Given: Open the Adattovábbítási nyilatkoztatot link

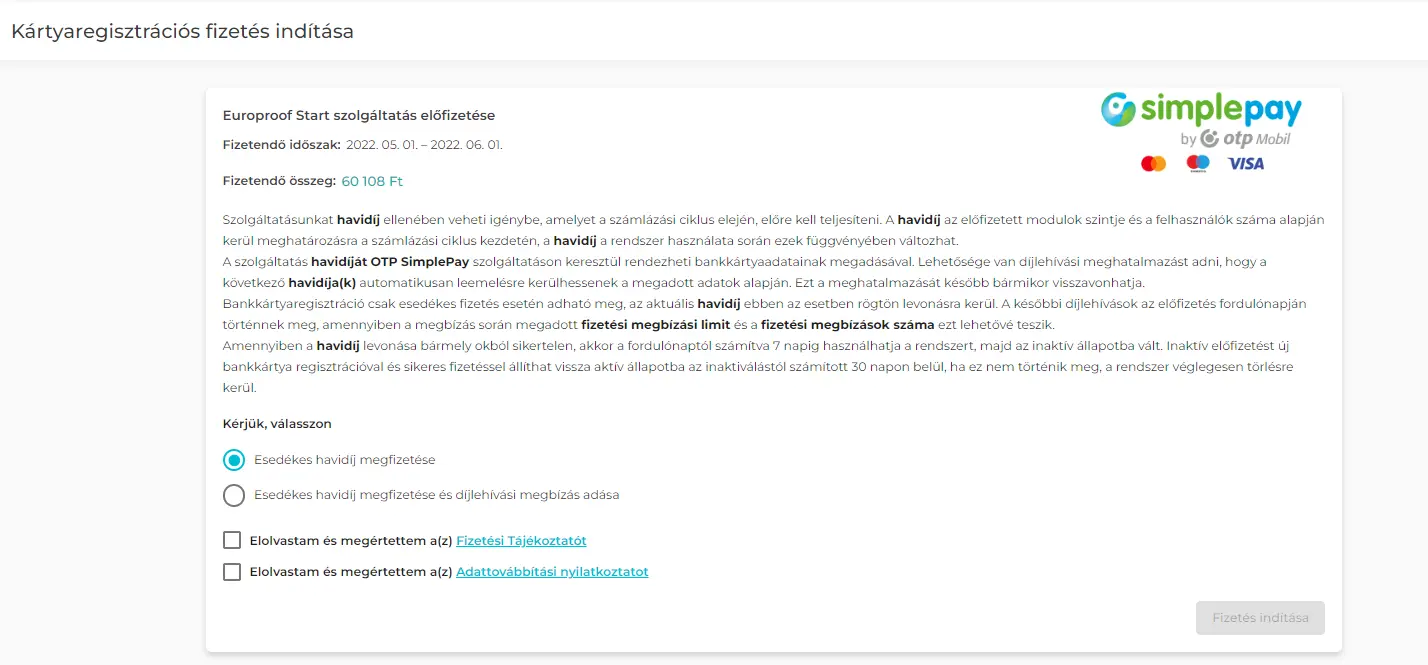Looking at the screenshot, I should (x=552, y=572).
